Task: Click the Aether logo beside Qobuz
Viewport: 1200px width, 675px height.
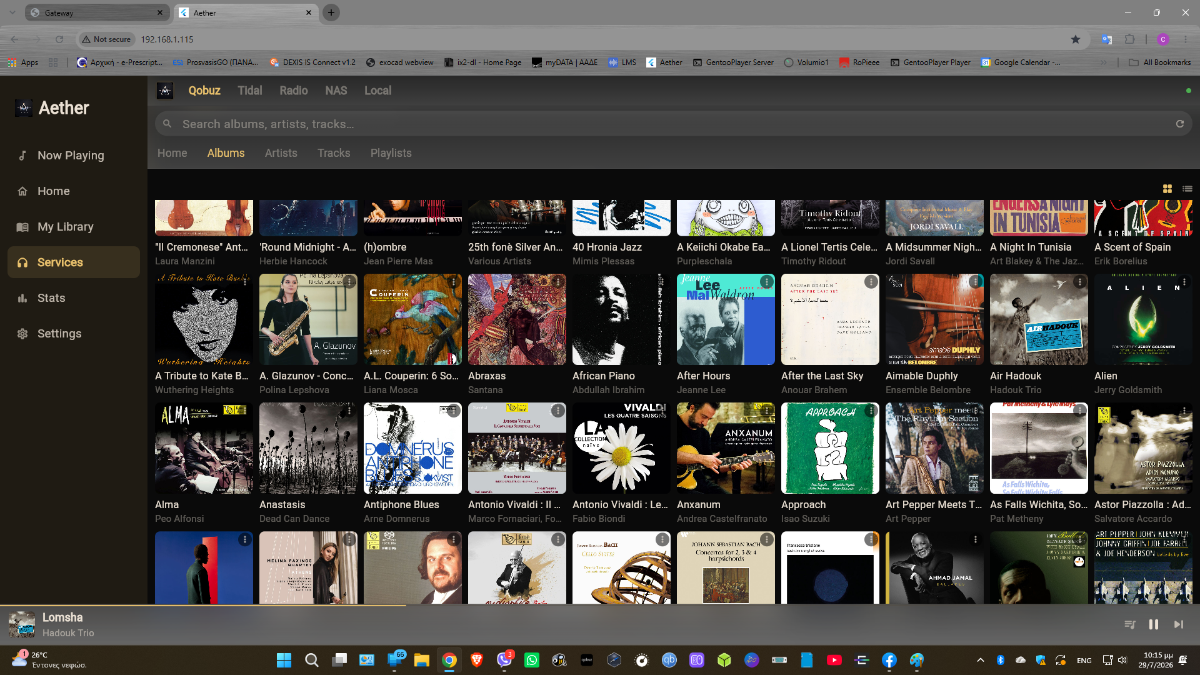Action: pyautogui.click(x=165, y=91)
